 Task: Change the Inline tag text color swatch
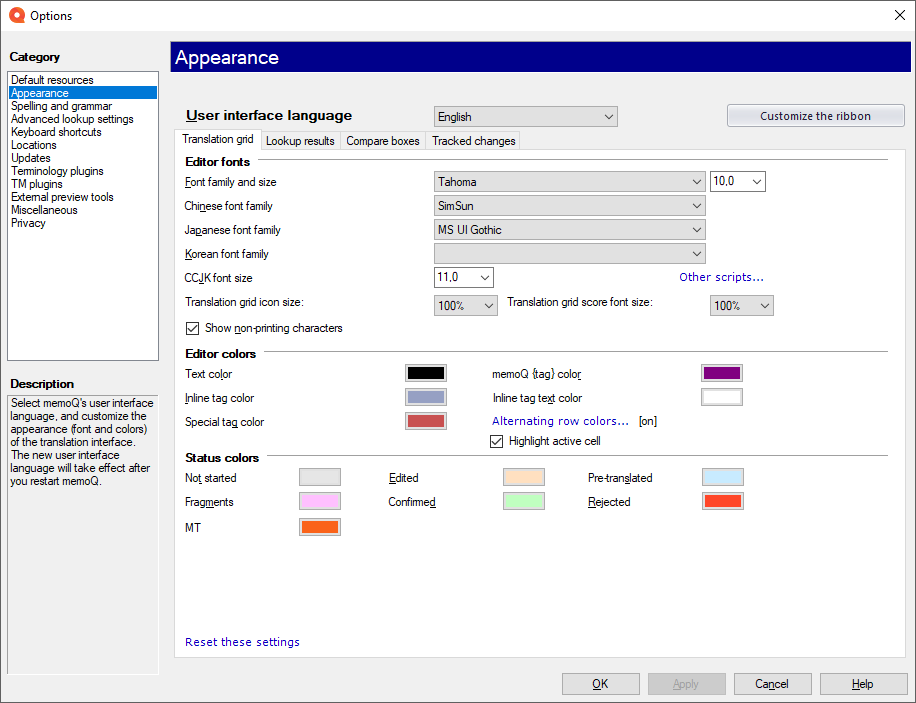click(x=722, y=397)
